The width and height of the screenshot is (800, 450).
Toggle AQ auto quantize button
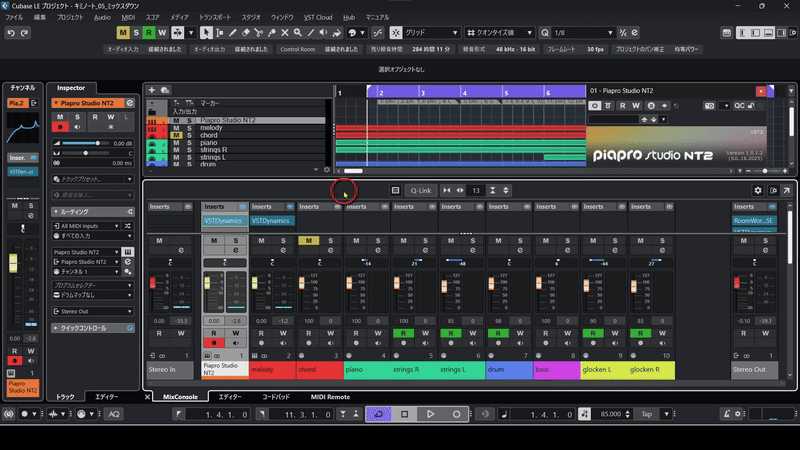114,414
